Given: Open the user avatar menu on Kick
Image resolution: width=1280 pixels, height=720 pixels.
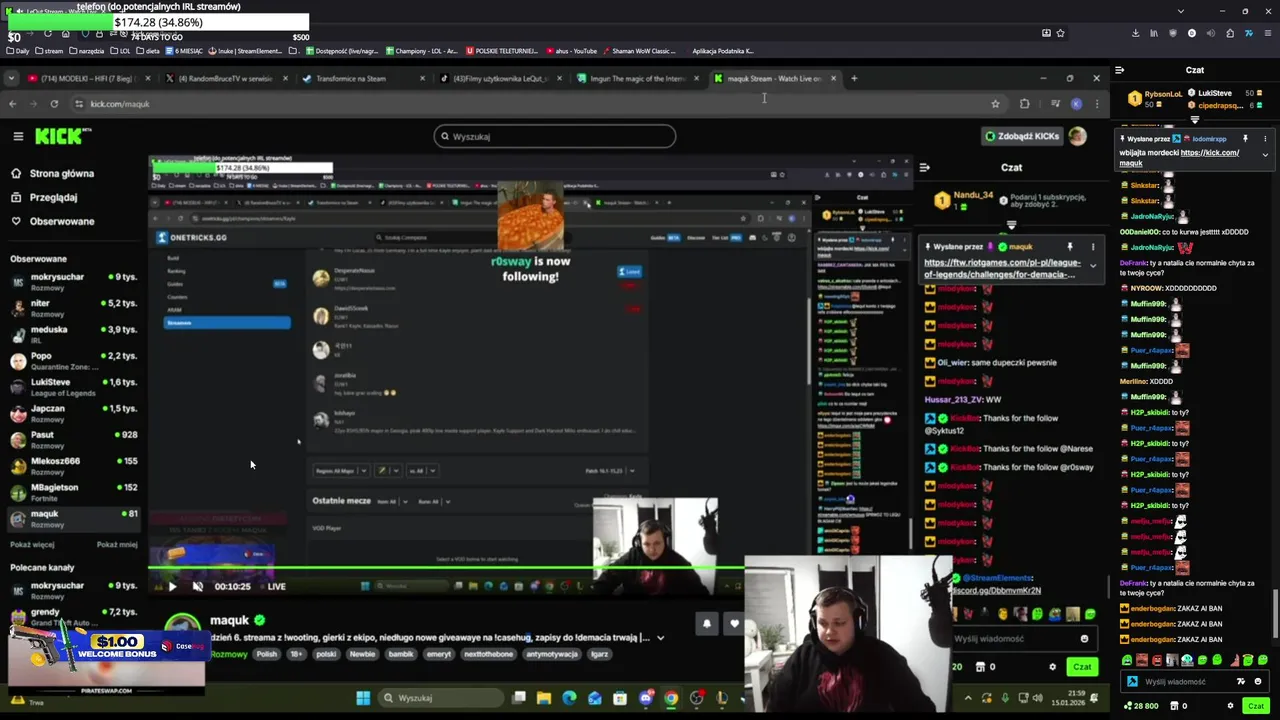Looking at the screenshot, I should click(x=1077, y=136).
